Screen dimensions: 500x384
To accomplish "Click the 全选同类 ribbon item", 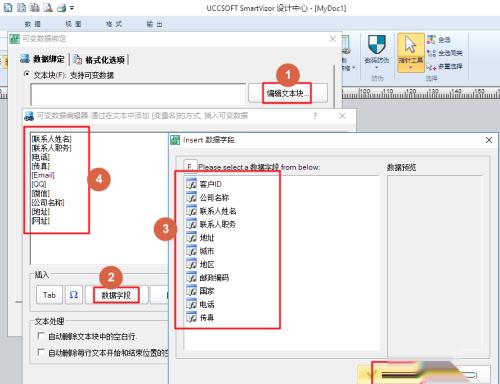I will 445,53.
